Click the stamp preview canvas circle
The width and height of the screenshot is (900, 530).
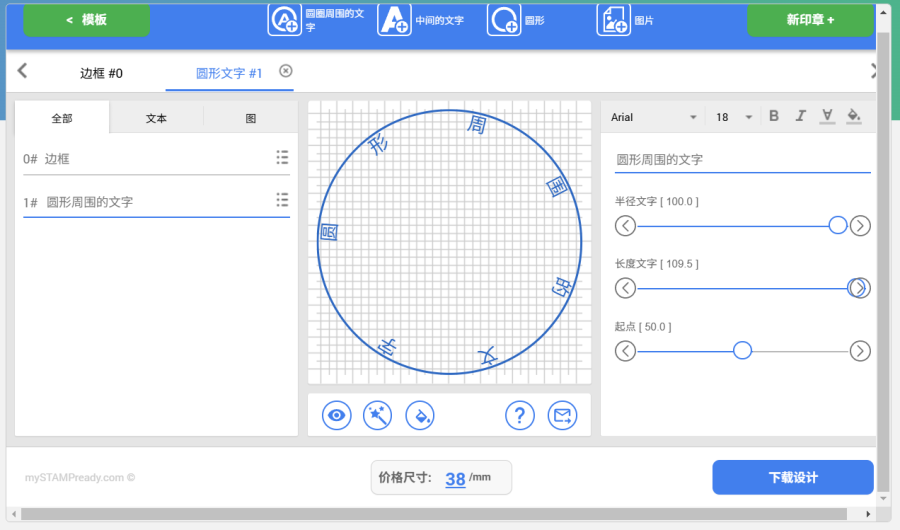[x=449, y=242]
